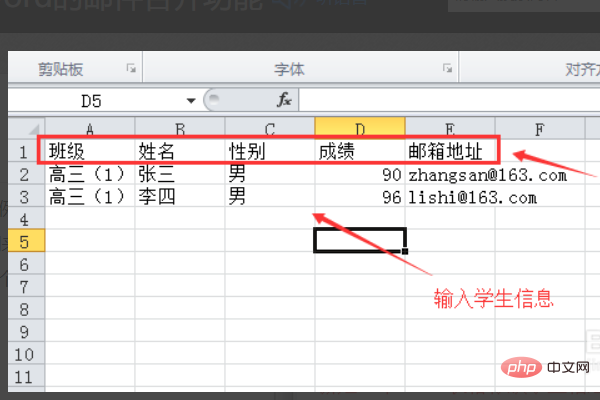This screenshot has height=400, width=600.
Task: Click the select-all corner of the sheet
Action: [25, 127]
